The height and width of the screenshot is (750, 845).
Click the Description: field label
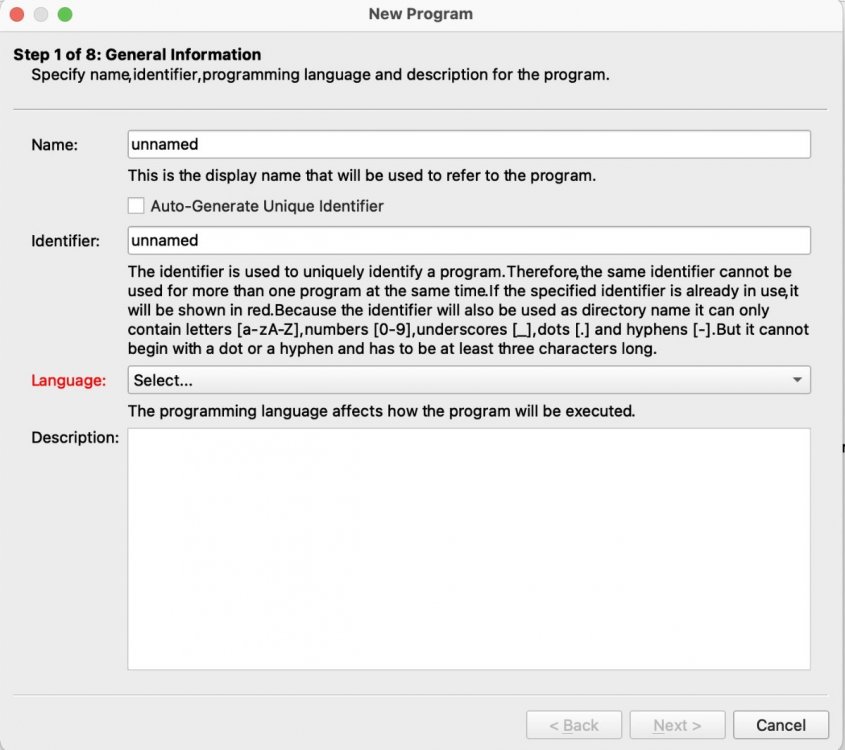[75, 438]
